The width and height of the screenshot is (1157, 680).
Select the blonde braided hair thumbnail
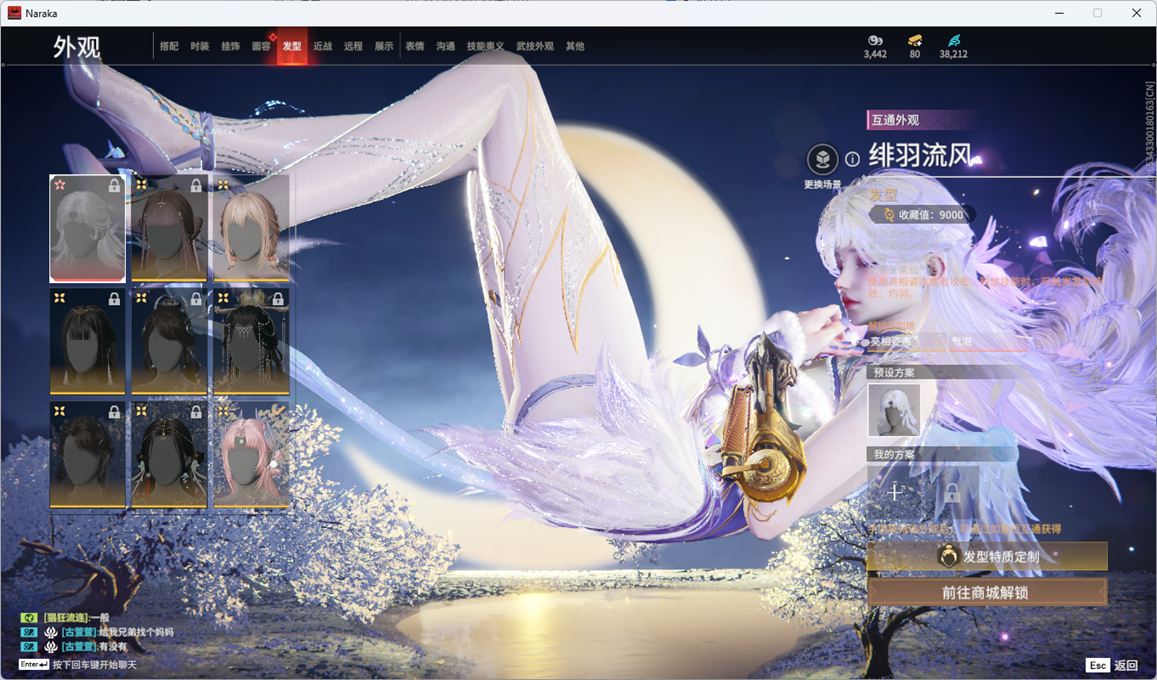tap(251, 229)
